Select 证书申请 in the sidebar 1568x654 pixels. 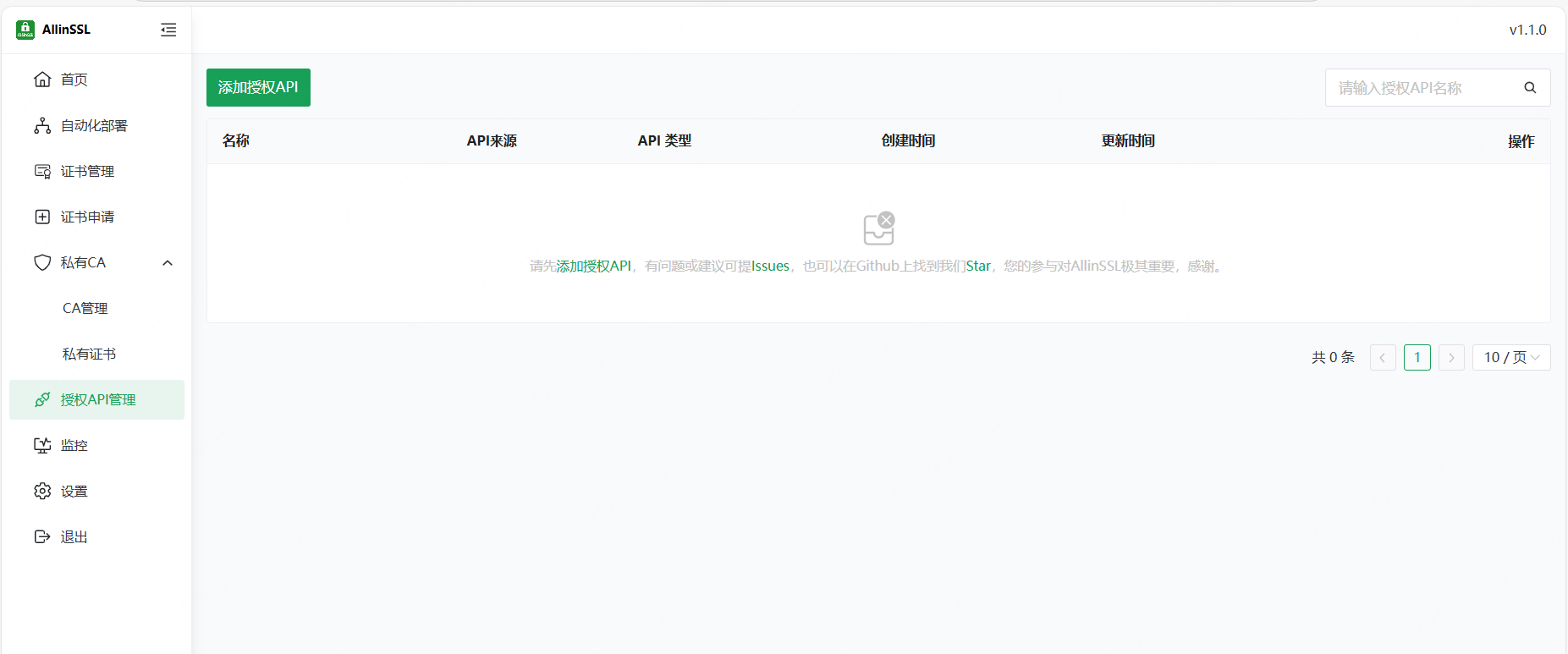(x=96, y=217)
